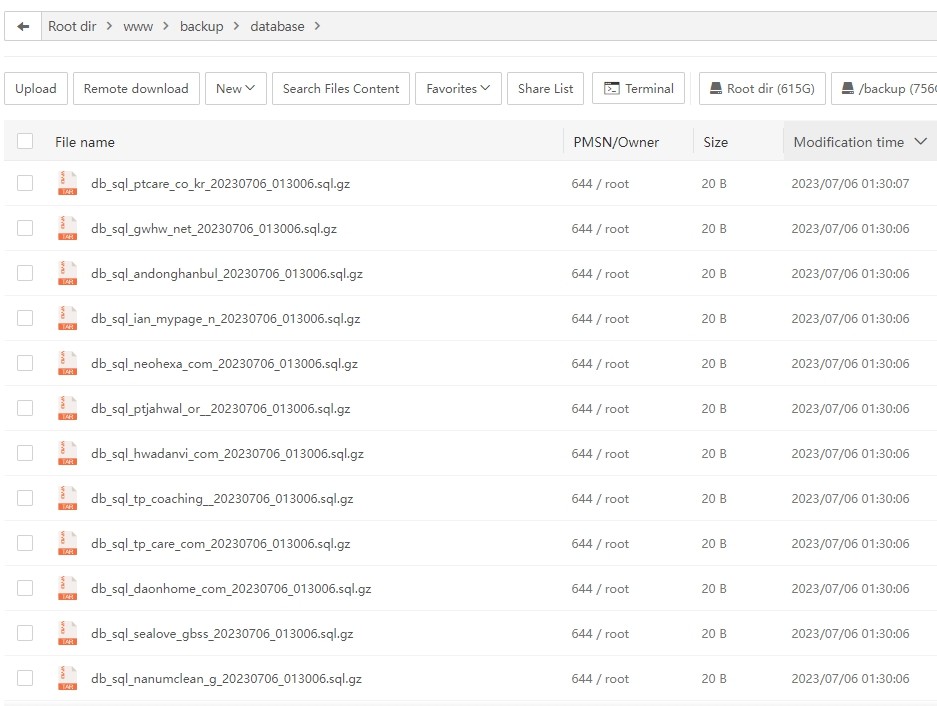Viewport: 937px width, 706px height.
Task: Click the file icon for db_sql_daonhome_com backup
Action: coord(67,589)
